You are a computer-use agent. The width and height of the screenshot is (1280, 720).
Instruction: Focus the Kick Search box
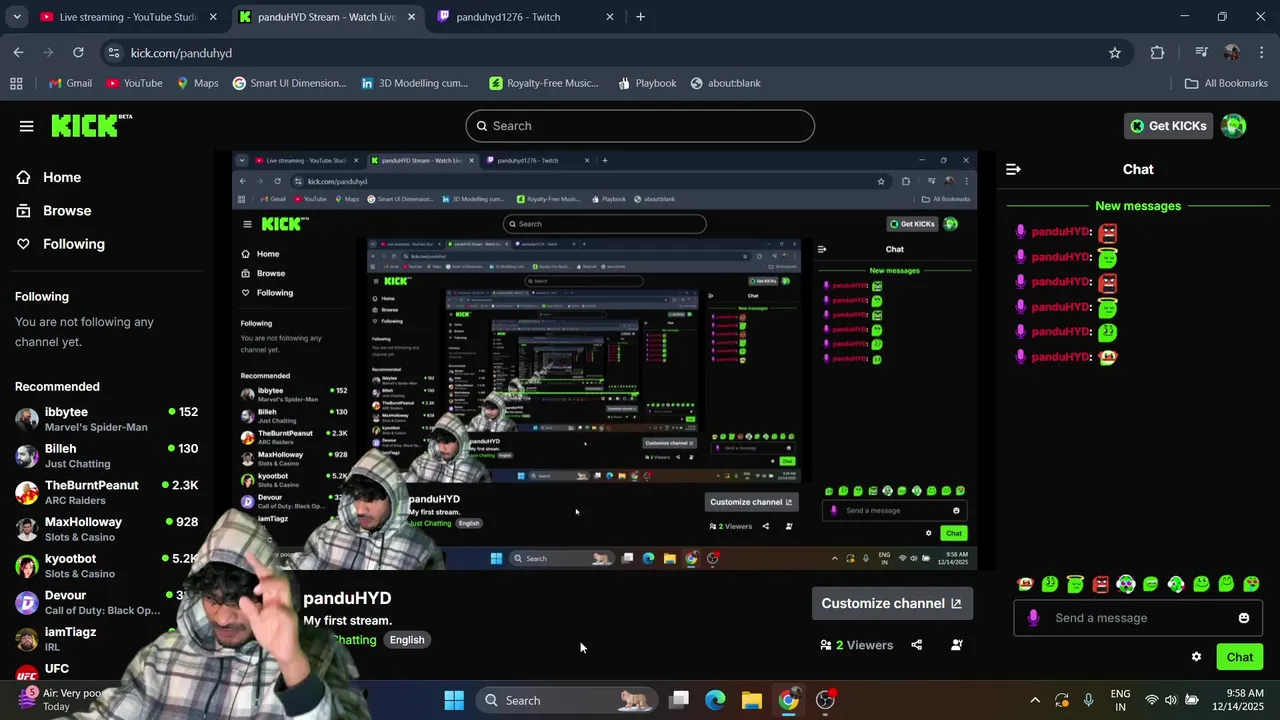pyautogui.click(x=640, y=126)
